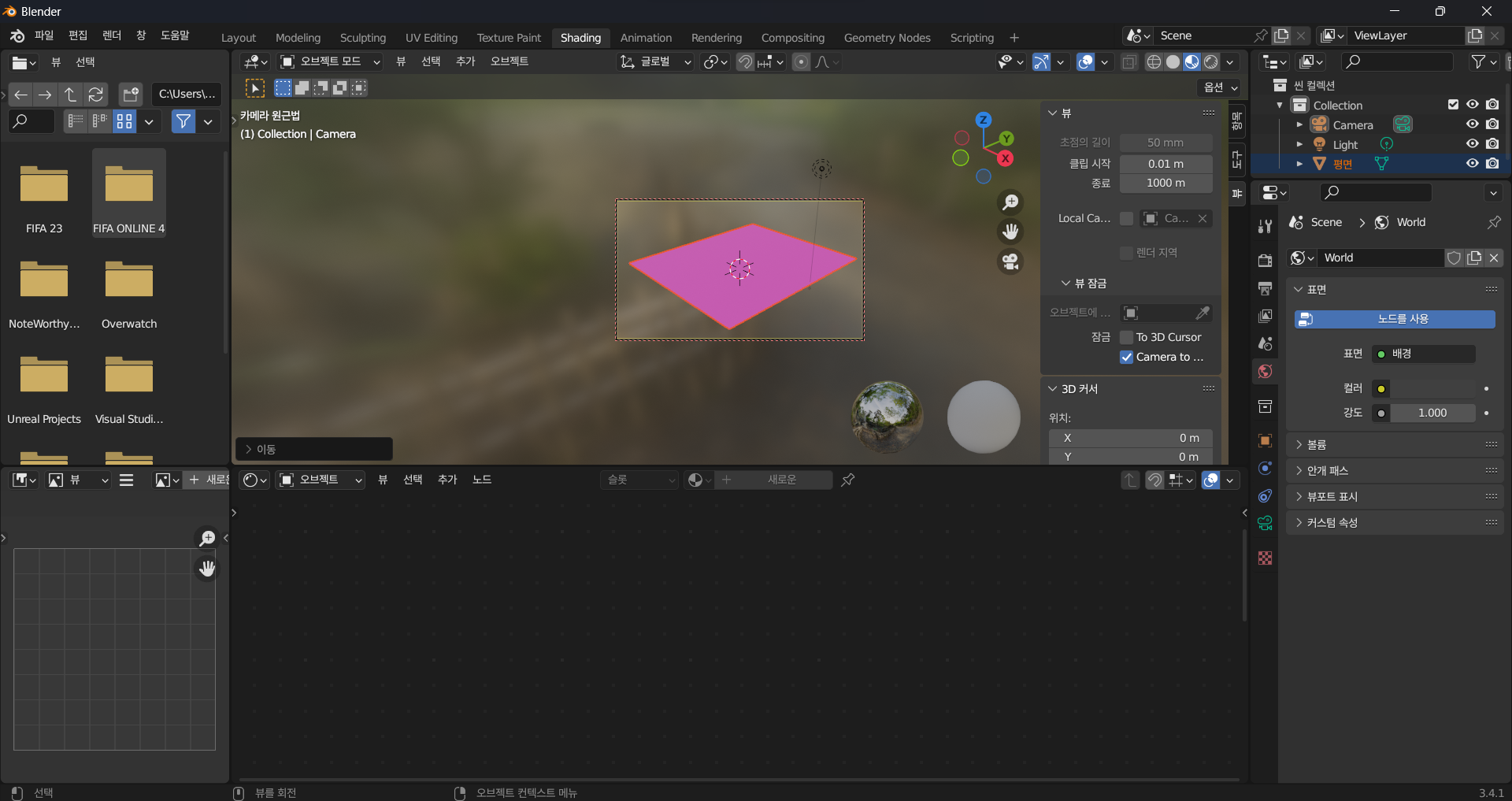The height and width of the screenshot is (801, 1512).
Task: Select solid viewport shading mode
Action: coord(1173,62)
